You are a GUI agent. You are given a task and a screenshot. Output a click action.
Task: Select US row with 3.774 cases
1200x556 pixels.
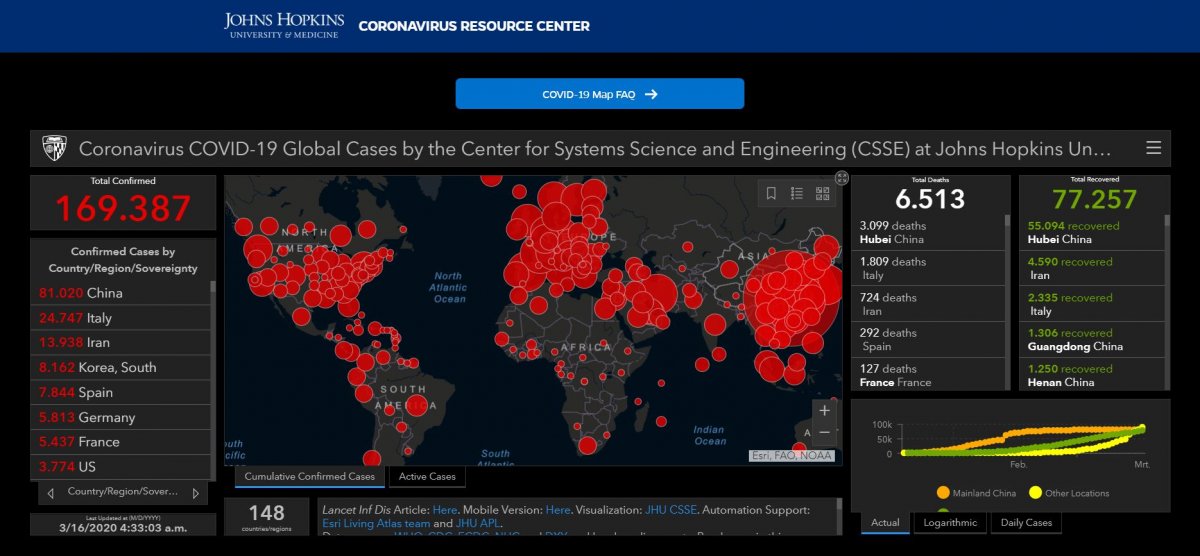pos(120,466)
